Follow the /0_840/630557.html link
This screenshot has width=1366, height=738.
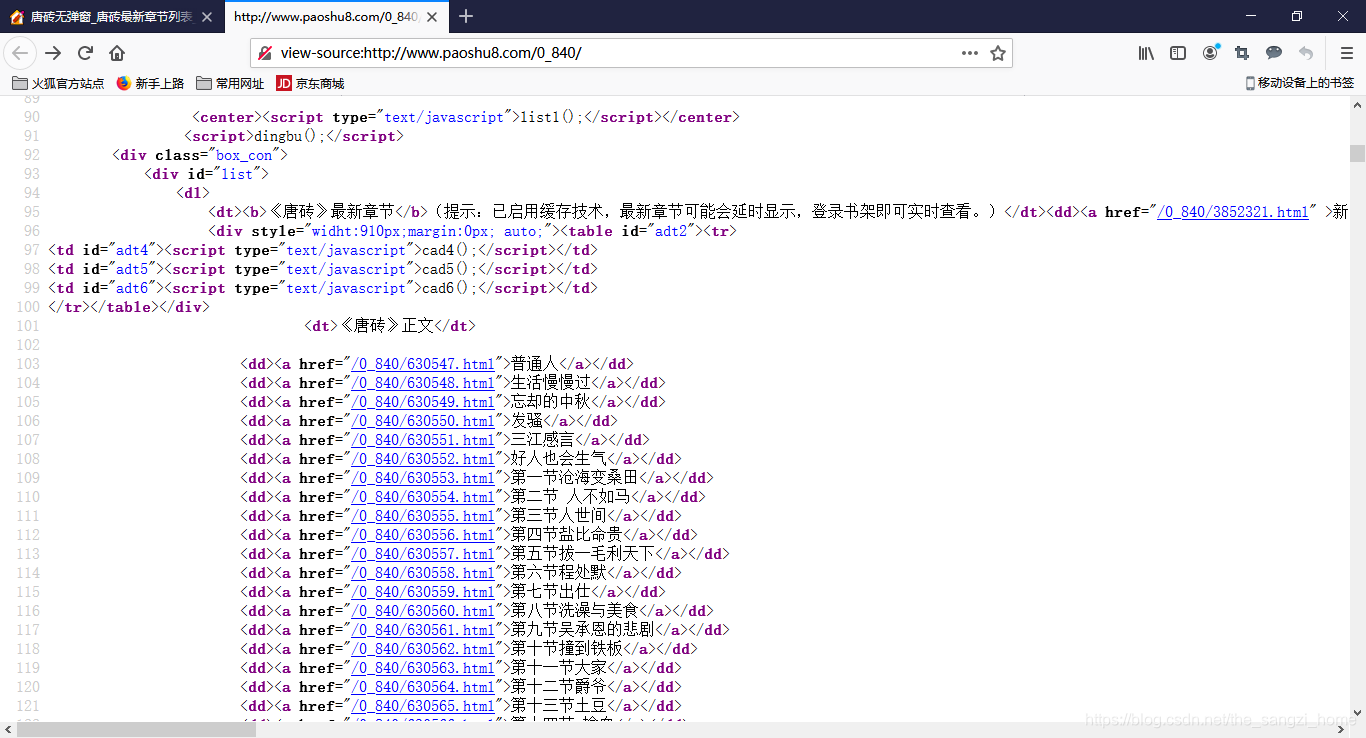(x=422, y=554)
